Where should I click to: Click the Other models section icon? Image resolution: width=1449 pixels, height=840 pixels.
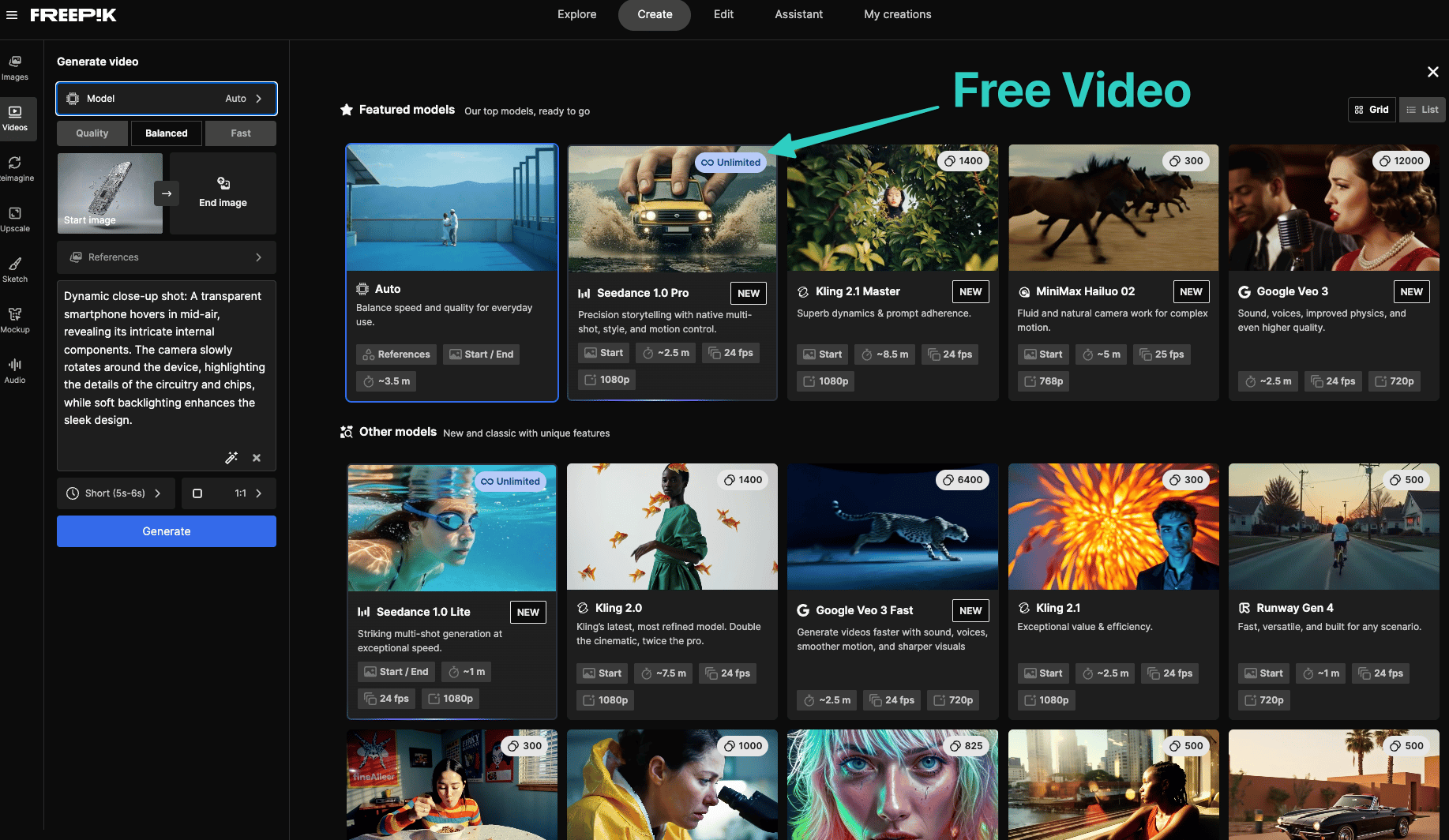coord(347,432)
